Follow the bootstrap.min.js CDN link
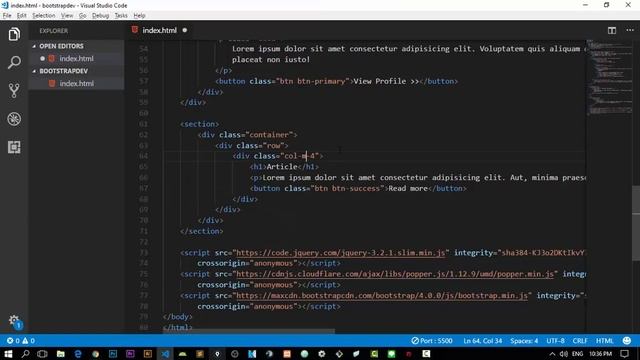This screenshot has width=640, height=360. [x=382, y=296]
